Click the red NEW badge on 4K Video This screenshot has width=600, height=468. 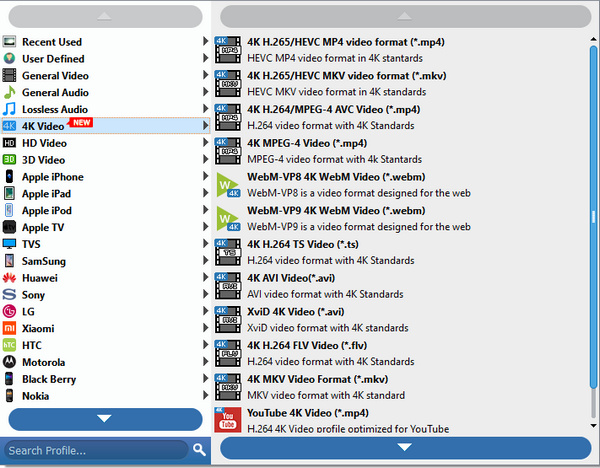click(81, 122)
